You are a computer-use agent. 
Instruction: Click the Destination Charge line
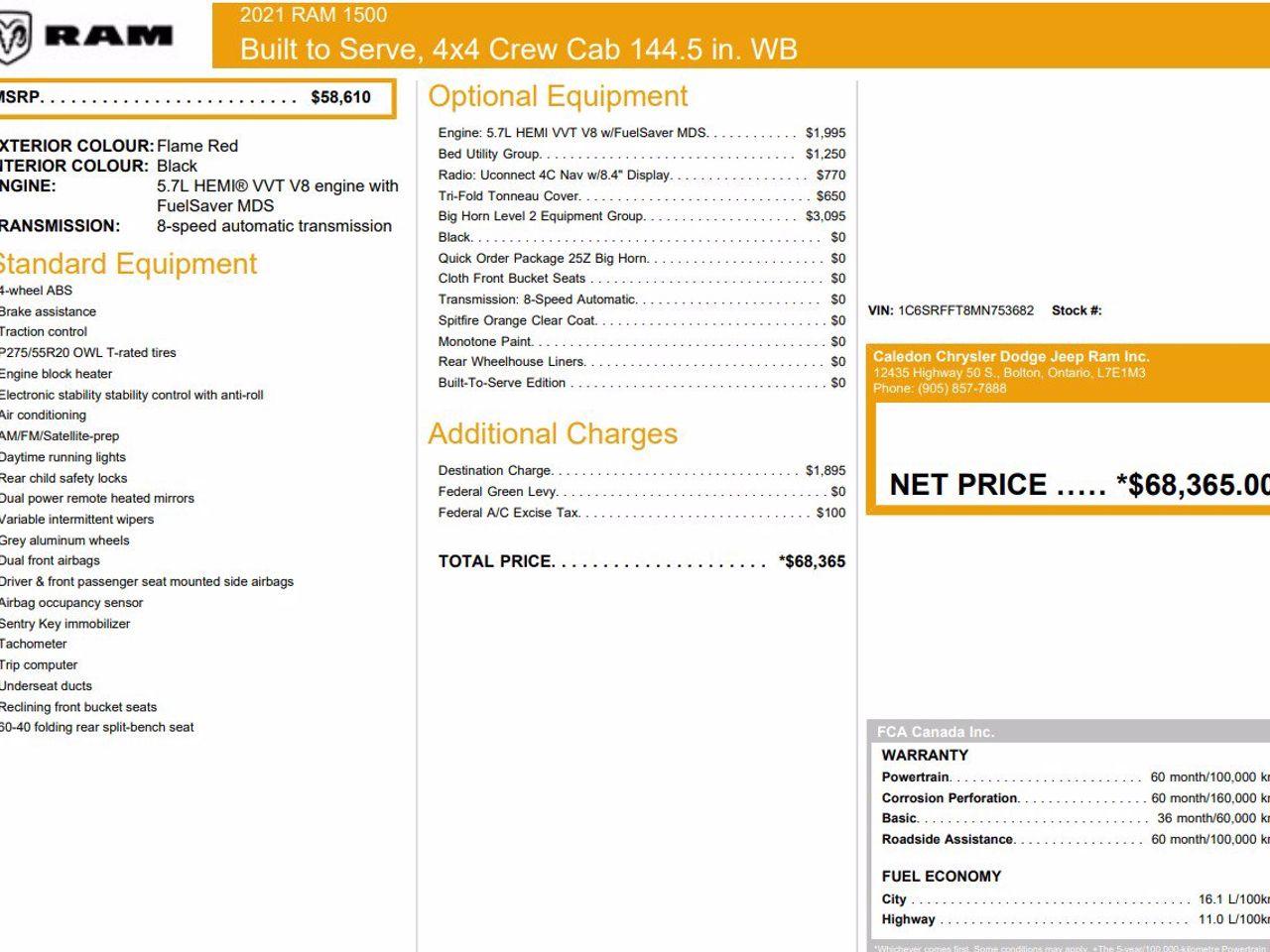(x=641, y=471)
